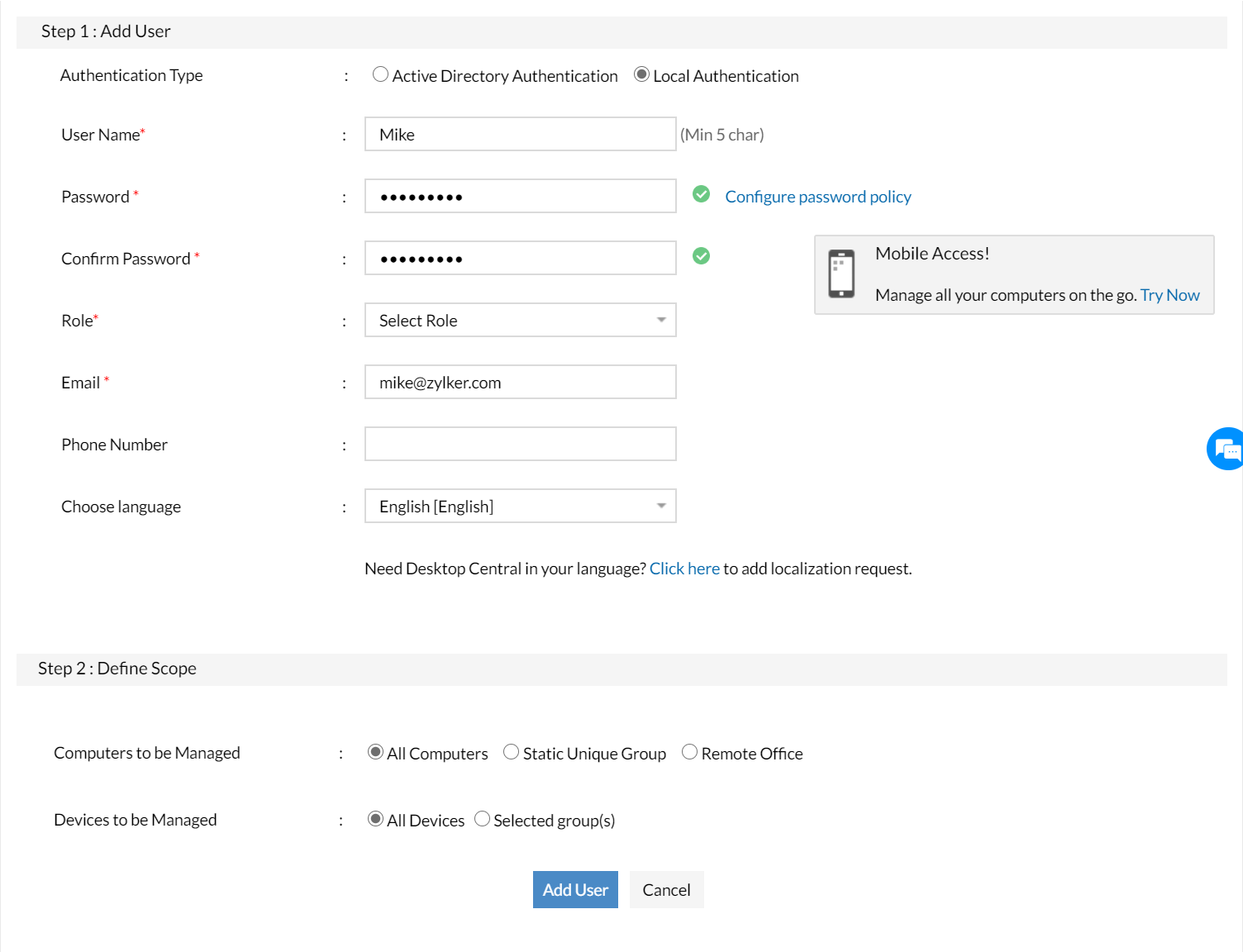This screenshot has height=952, width=1243.
Task: Select All Devices radio button
Action: coord(375,819)
